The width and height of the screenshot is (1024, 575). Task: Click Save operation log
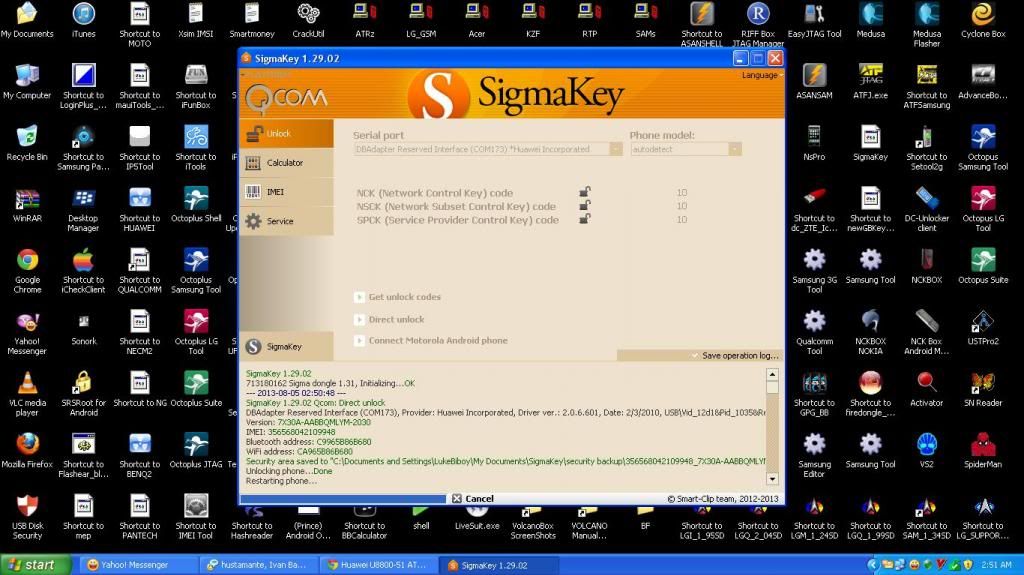(x=738, y=356)
